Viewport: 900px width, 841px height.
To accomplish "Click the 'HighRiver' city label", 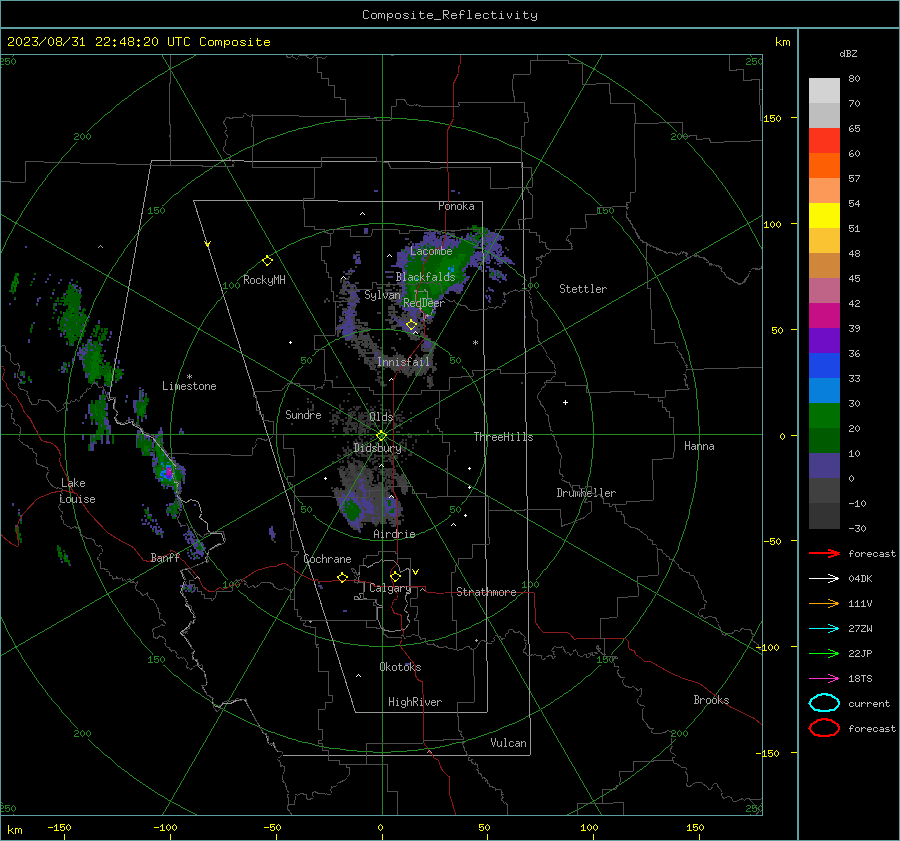I will point(415,702).
